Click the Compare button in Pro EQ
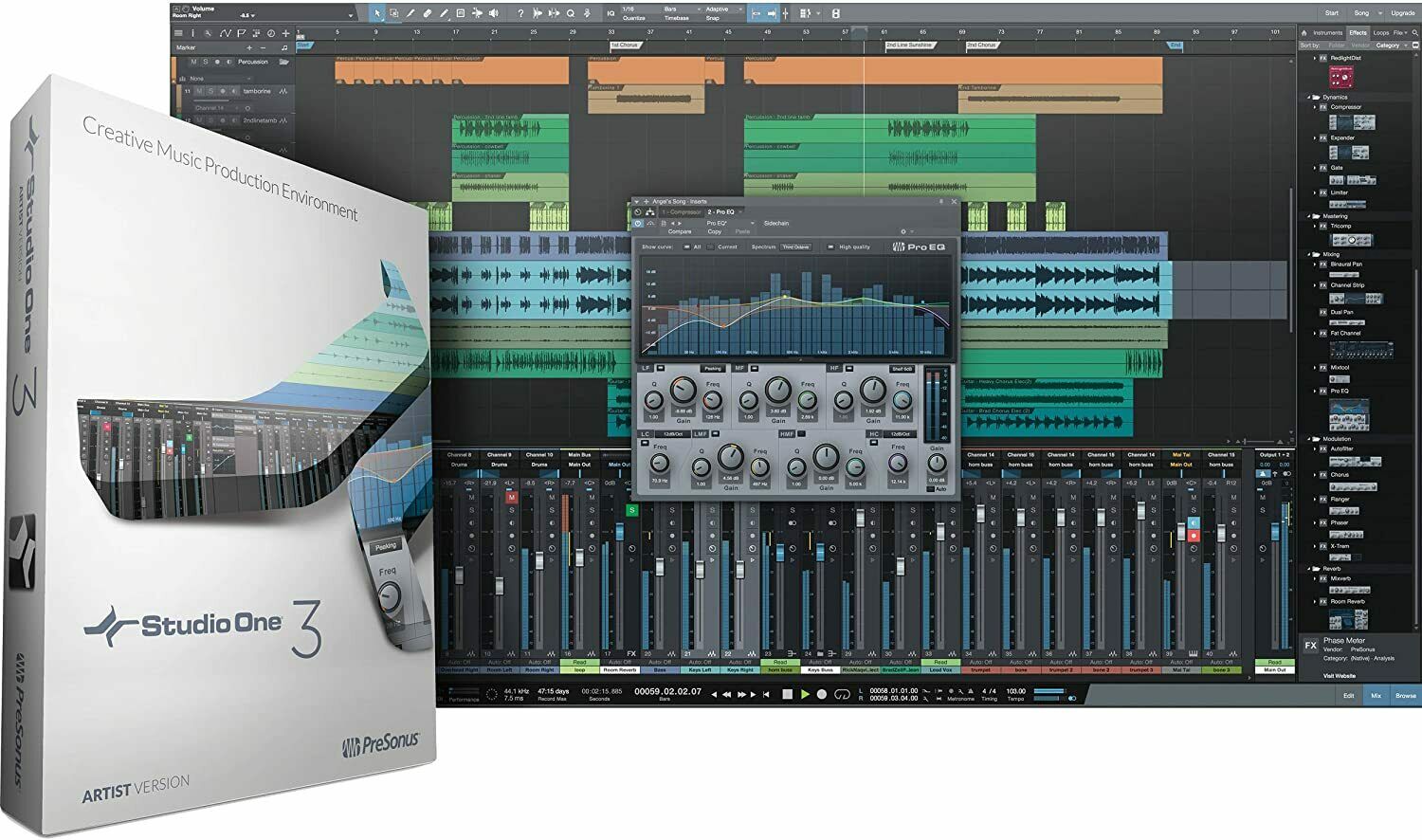The height and width of the screenshot is (840, 1422). [x=680, y=231]
